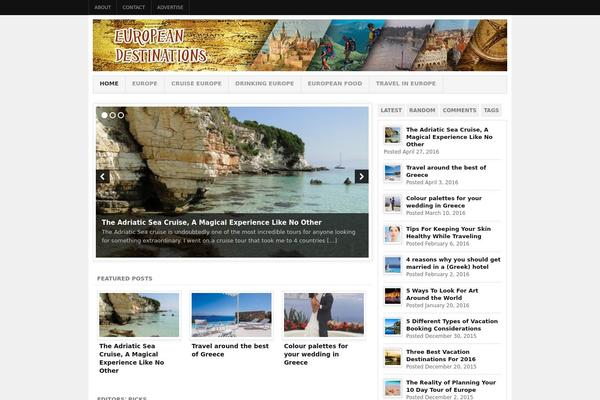
Task: Switch to the Tags tab
Action: pyautogui.click(x=491, y=110)
